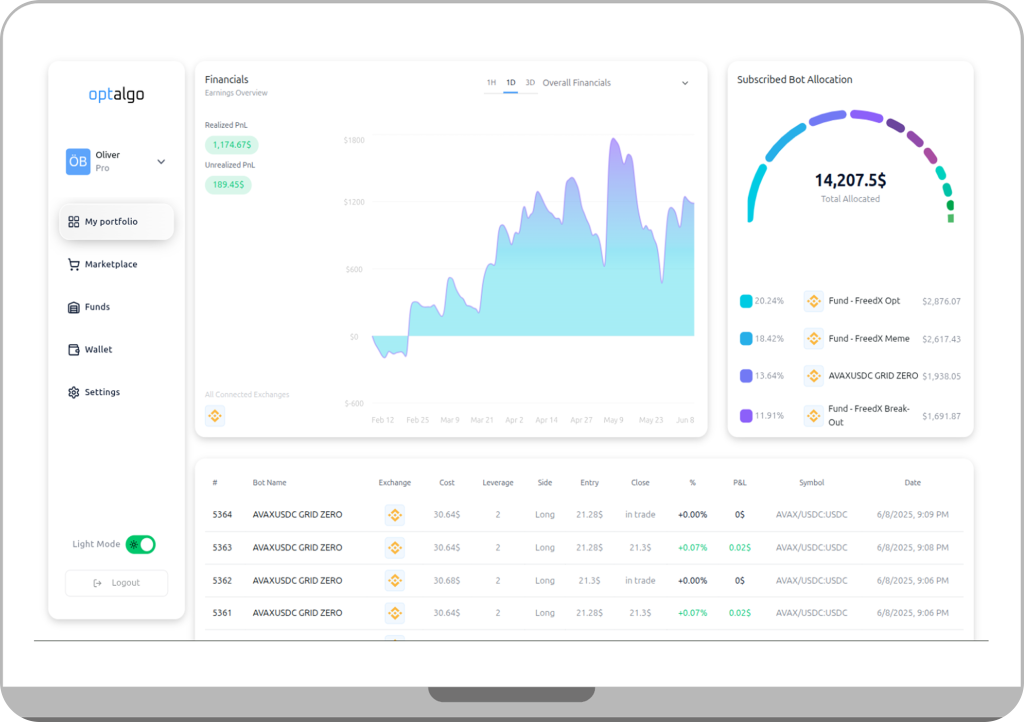Click exchange icon under All Connected Exchanges
This screenshot has height=722, width=1024.
coord(215,416)
